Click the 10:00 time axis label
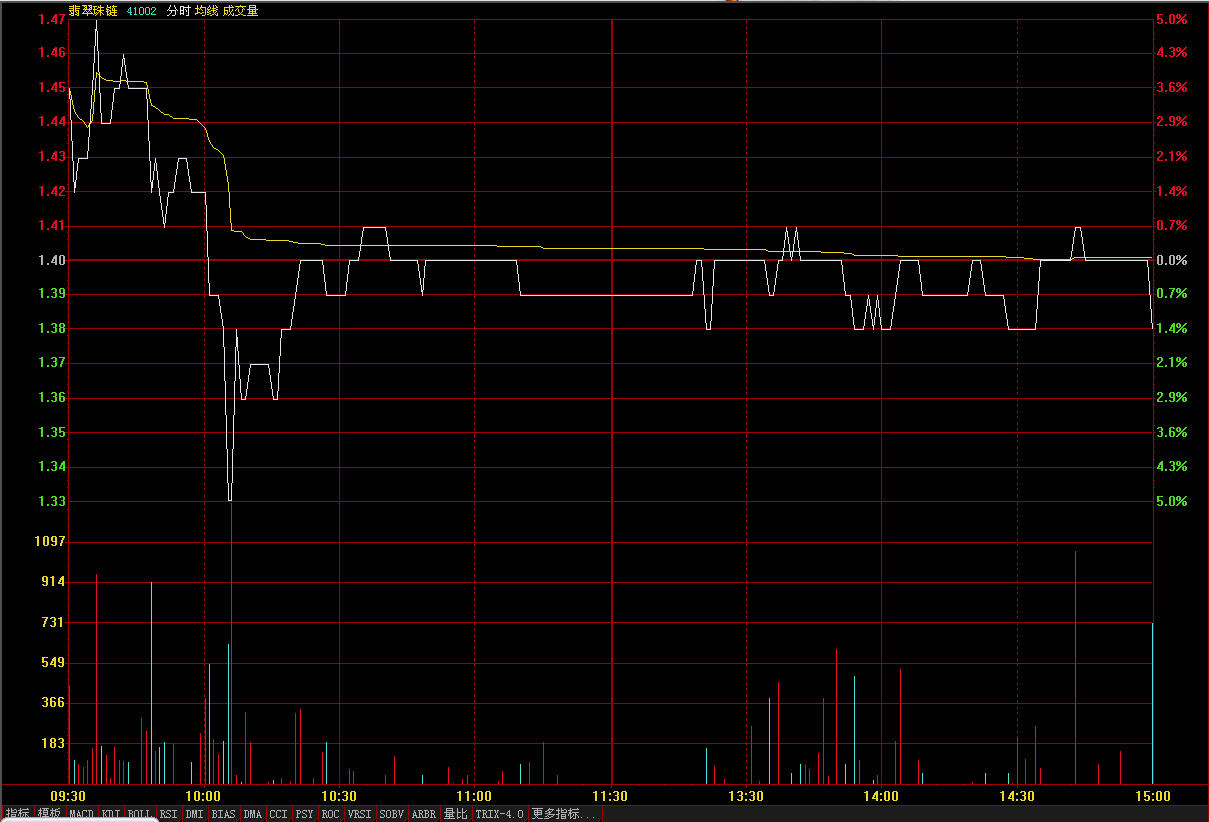Viewport: 1209px width, 822px height. [x=204, y=797]
